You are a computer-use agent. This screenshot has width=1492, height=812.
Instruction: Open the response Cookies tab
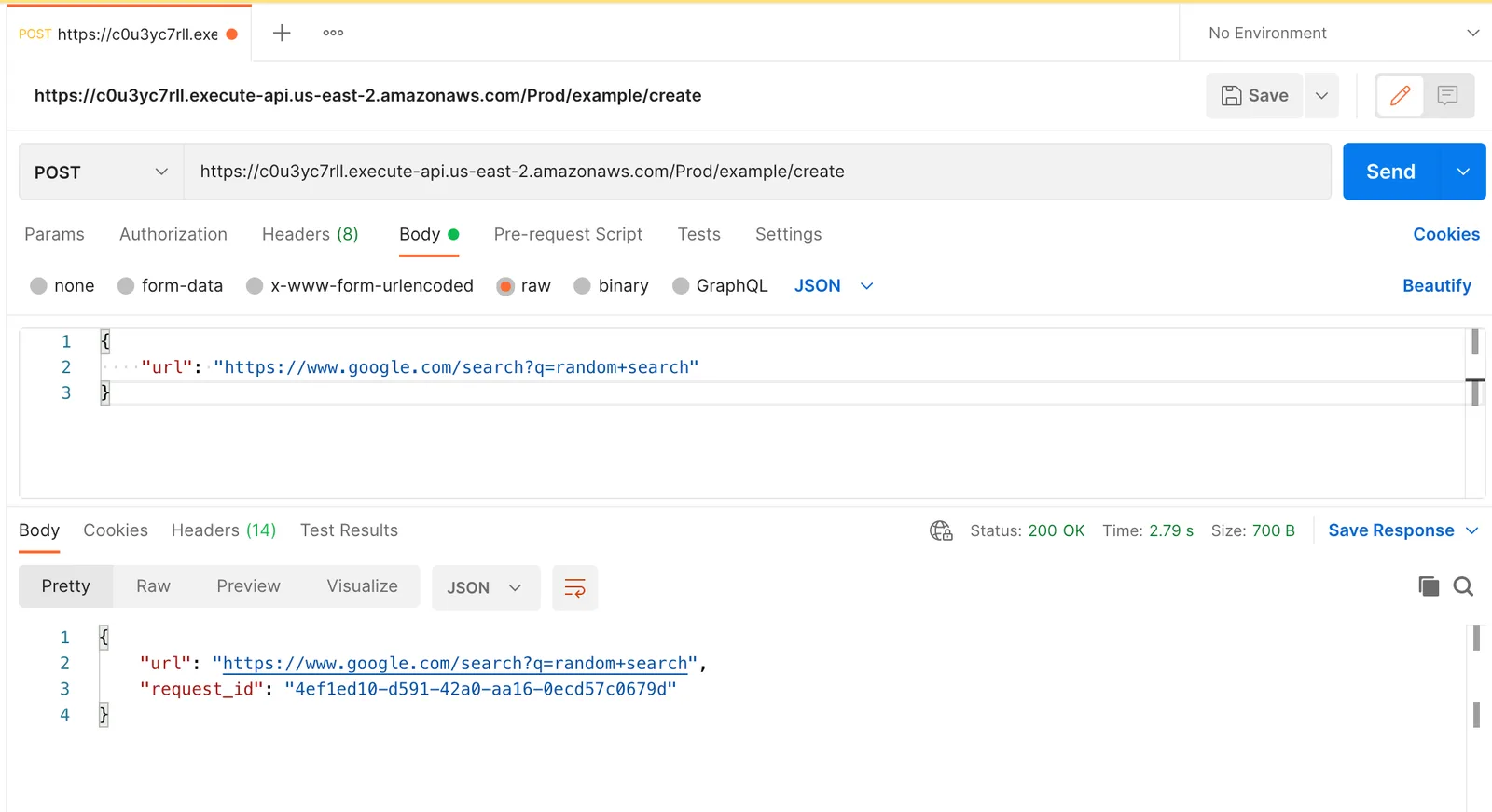click(116, 530)
